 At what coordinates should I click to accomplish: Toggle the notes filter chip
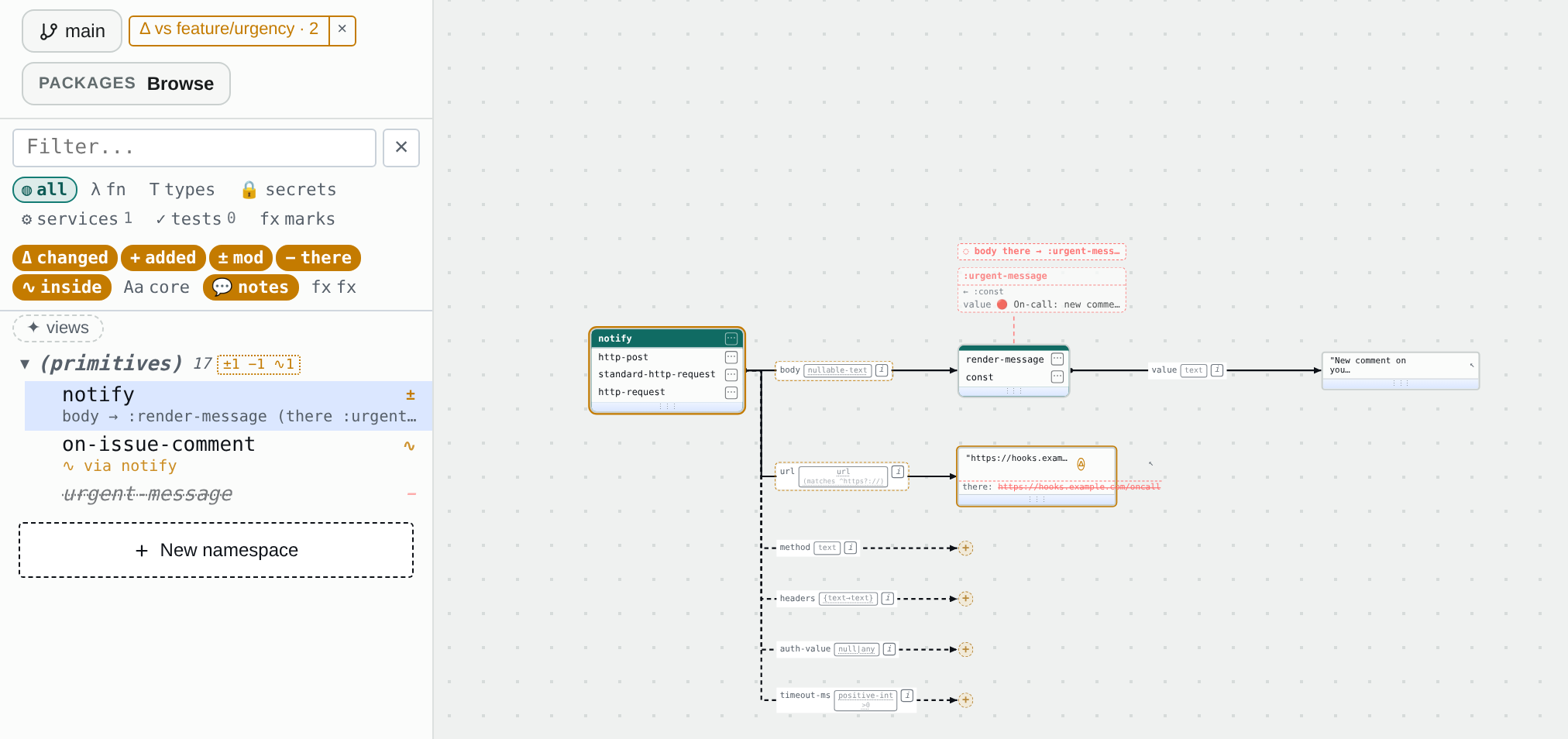tap(251, 287)
